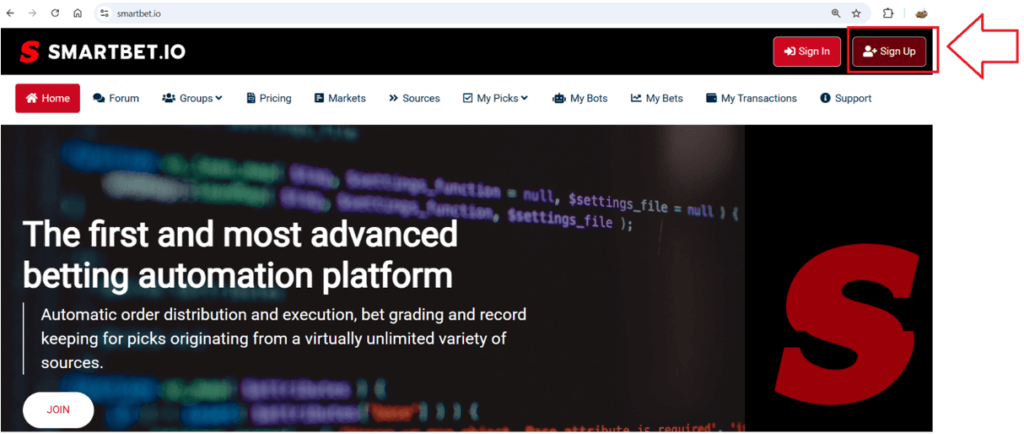Click the browser back arrow
Image resolution: width=1024 pixels, height=434 pixels.
tap(11, 13)
